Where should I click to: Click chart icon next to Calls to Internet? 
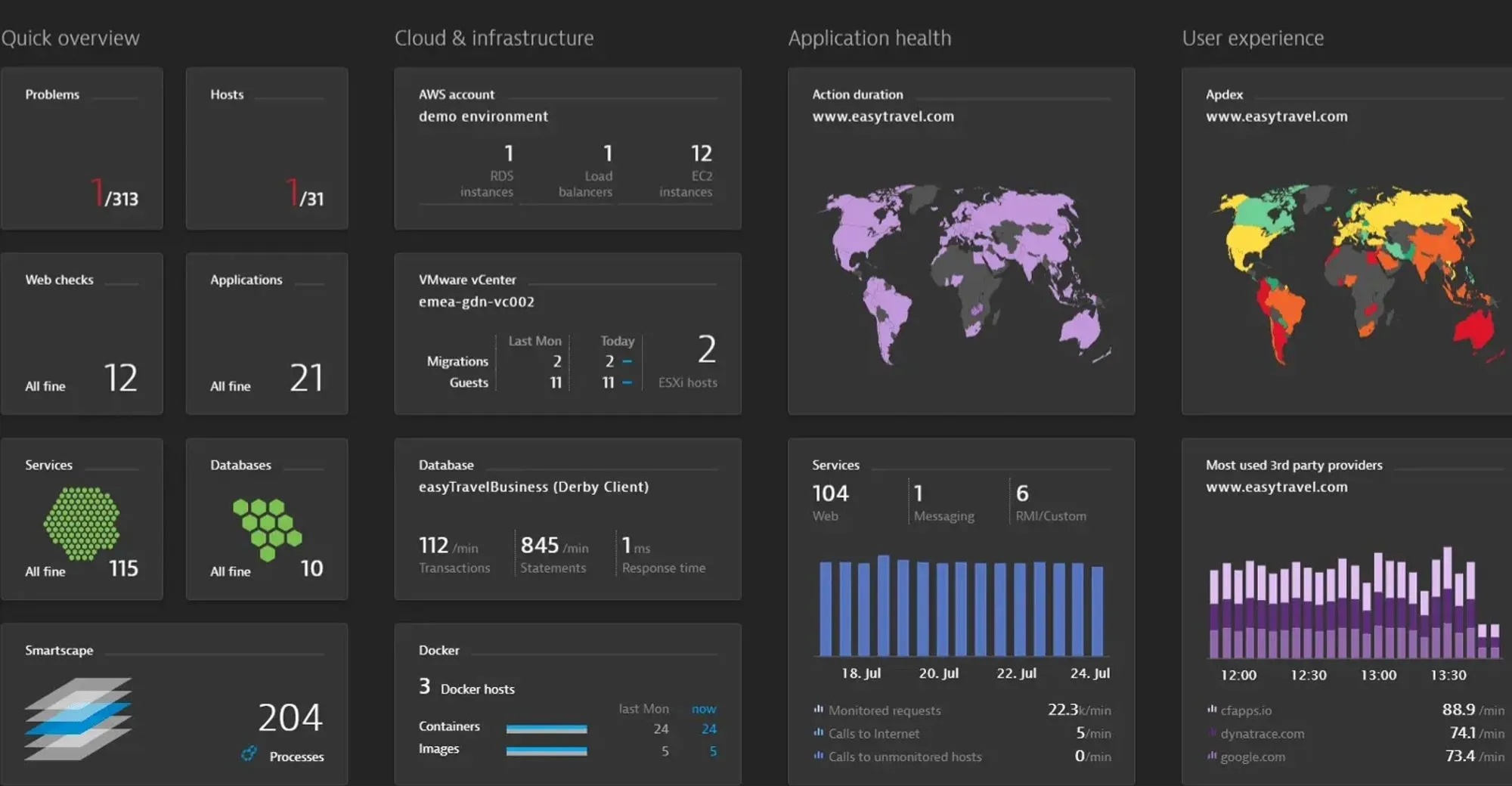(x=818, y=732)
